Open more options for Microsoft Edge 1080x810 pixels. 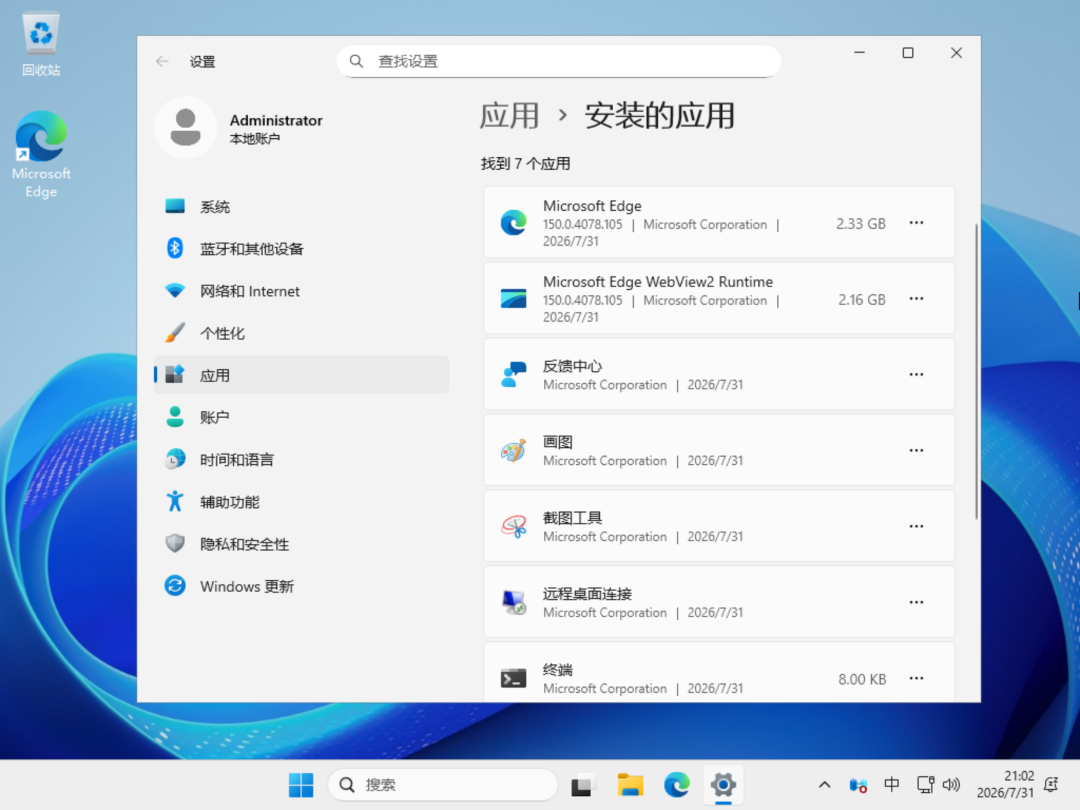[x=916, y=222]
